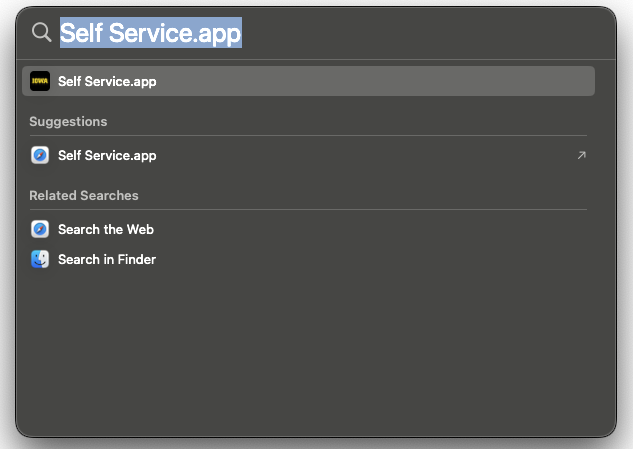This screenshot has width=633, height=449.
Task: Click the Safari icon beside Search the Web
Action: pos(40,229)
